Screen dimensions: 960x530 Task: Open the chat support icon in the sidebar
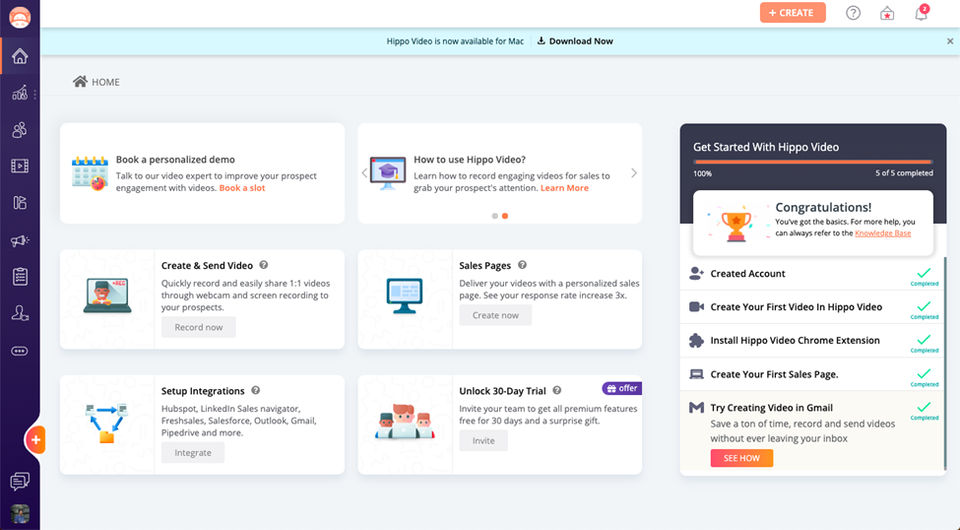click(x=20, y=482)
